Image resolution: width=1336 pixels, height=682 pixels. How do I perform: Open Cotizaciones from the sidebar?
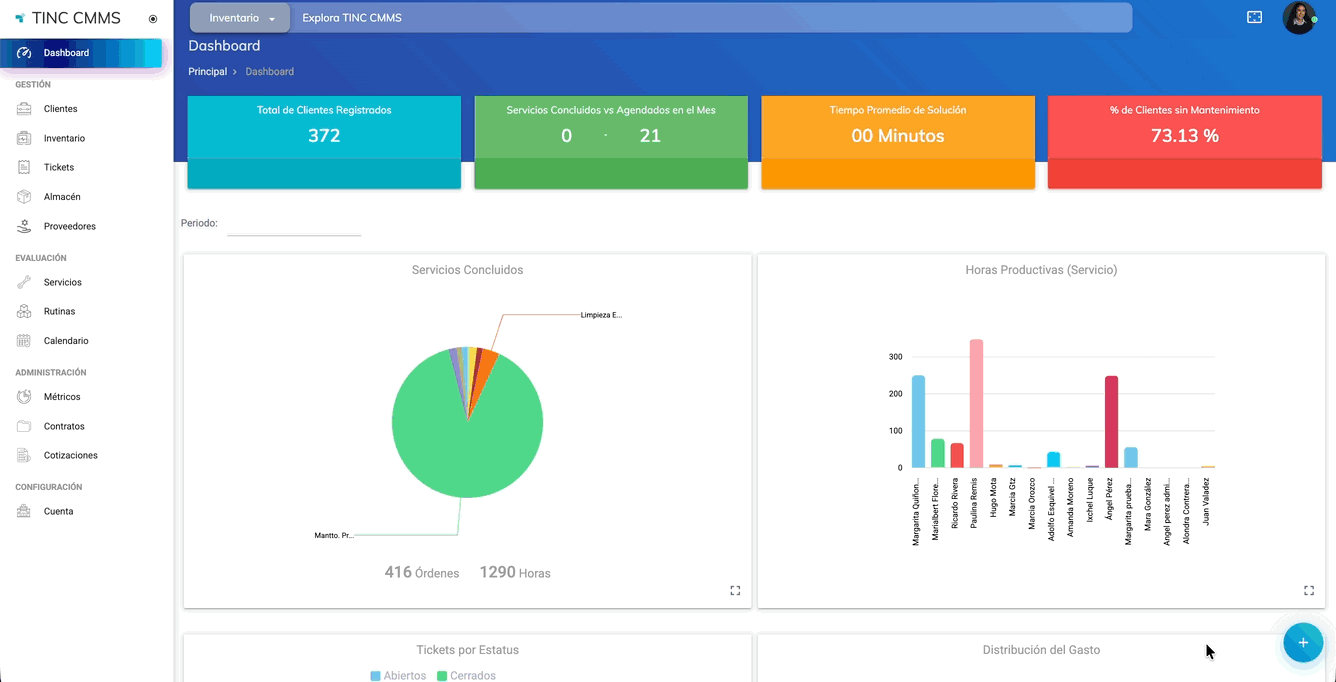coord(70,455)
